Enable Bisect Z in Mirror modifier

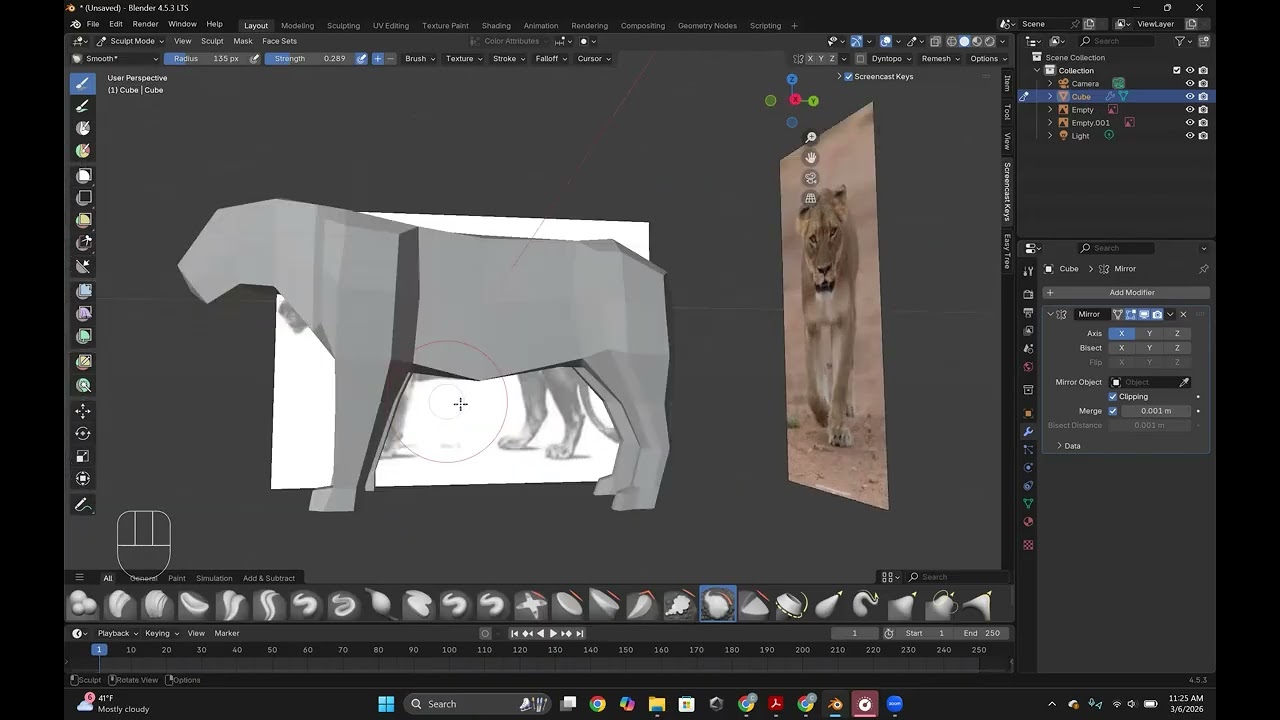pos(1177,348)
